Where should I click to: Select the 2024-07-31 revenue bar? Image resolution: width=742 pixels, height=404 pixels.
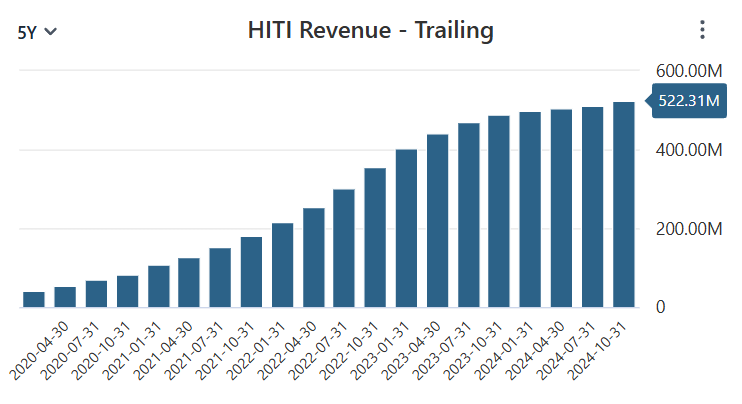coord(592,207)
